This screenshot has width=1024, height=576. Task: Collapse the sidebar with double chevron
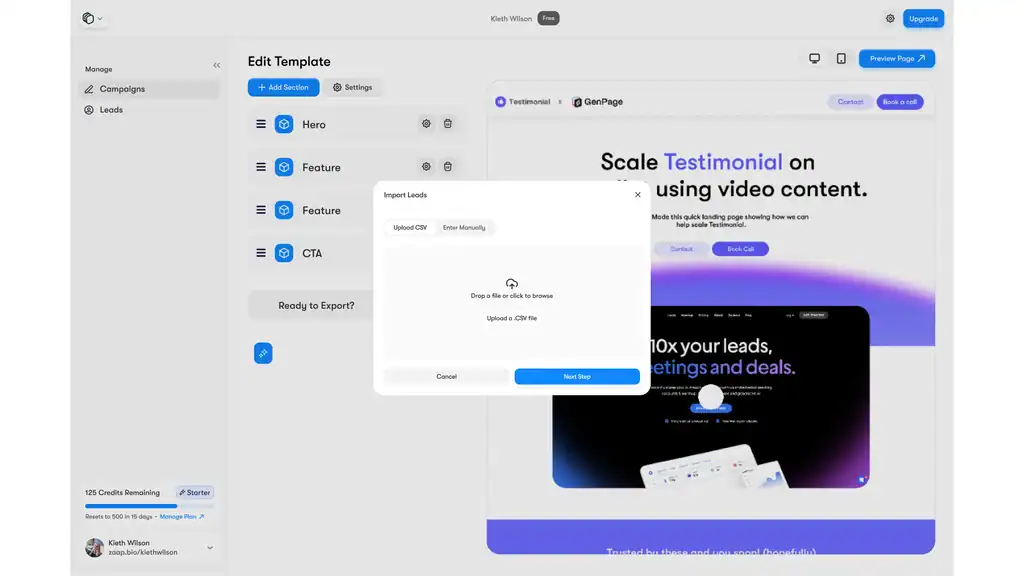(217, 65)
